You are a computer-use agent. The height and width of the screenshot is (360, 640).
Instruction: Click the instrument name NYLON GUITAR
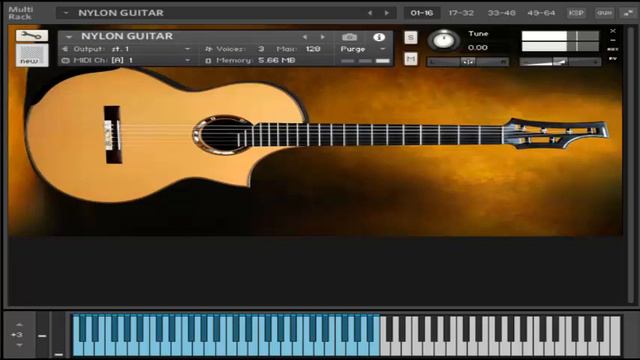click(x=127, y=36)
